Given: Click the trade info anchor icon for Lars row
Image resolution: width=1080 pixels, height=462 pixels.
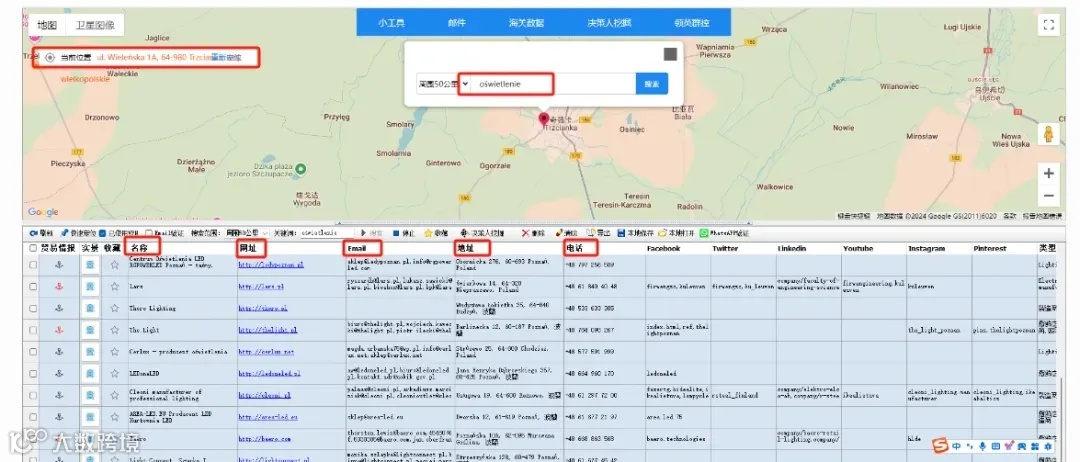Looking at the screenshot, I should [59, 286].
